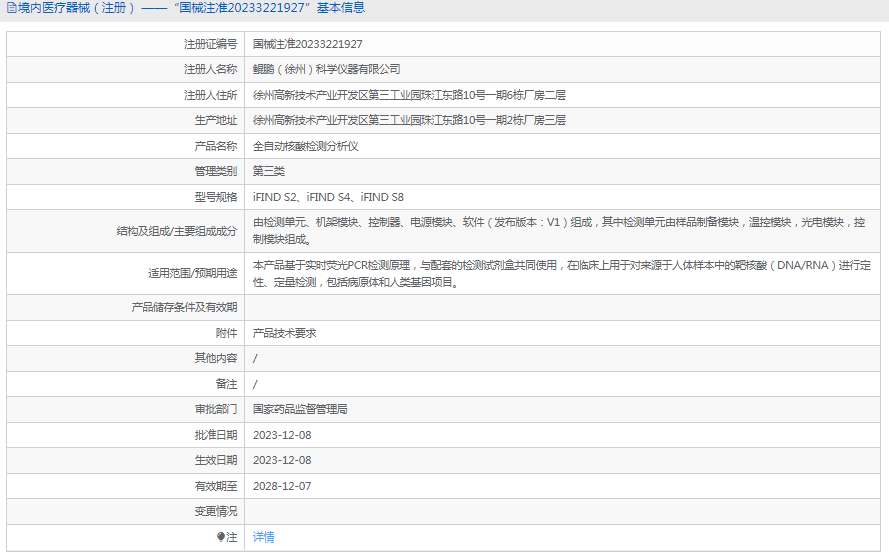Select product name 全自动核酸检测分析仪
Screen dimensions: 889x559
point(306,146)
